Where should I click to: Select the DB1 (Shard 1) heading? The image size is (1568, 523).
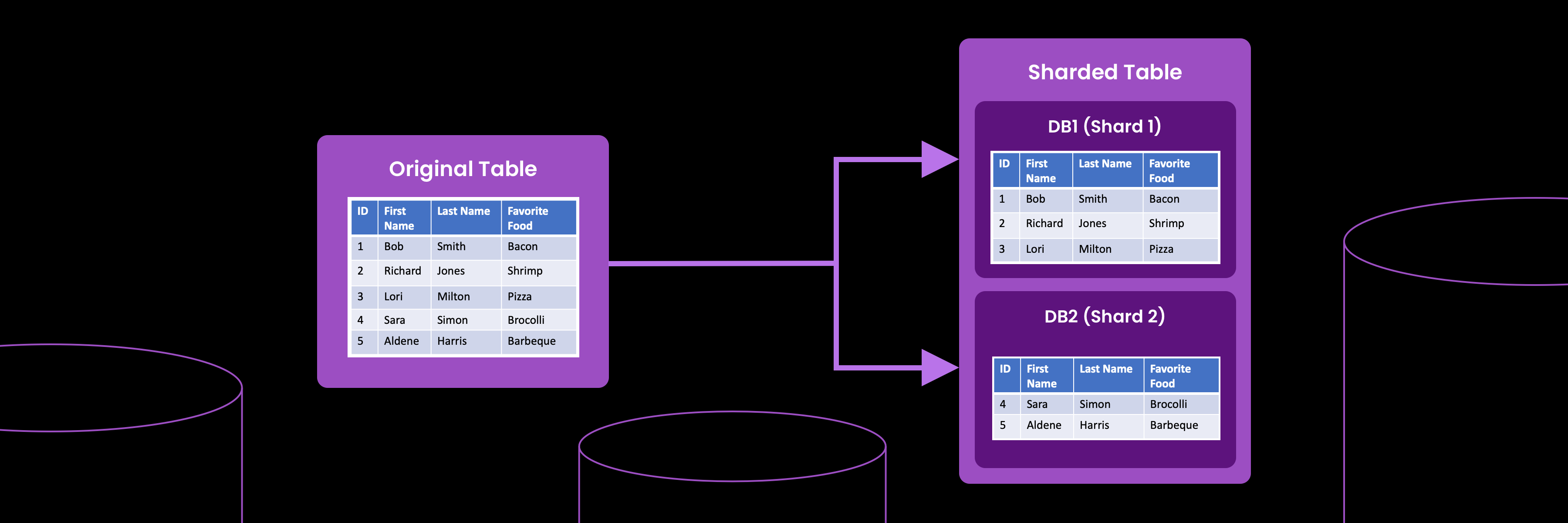(1104, 126)
